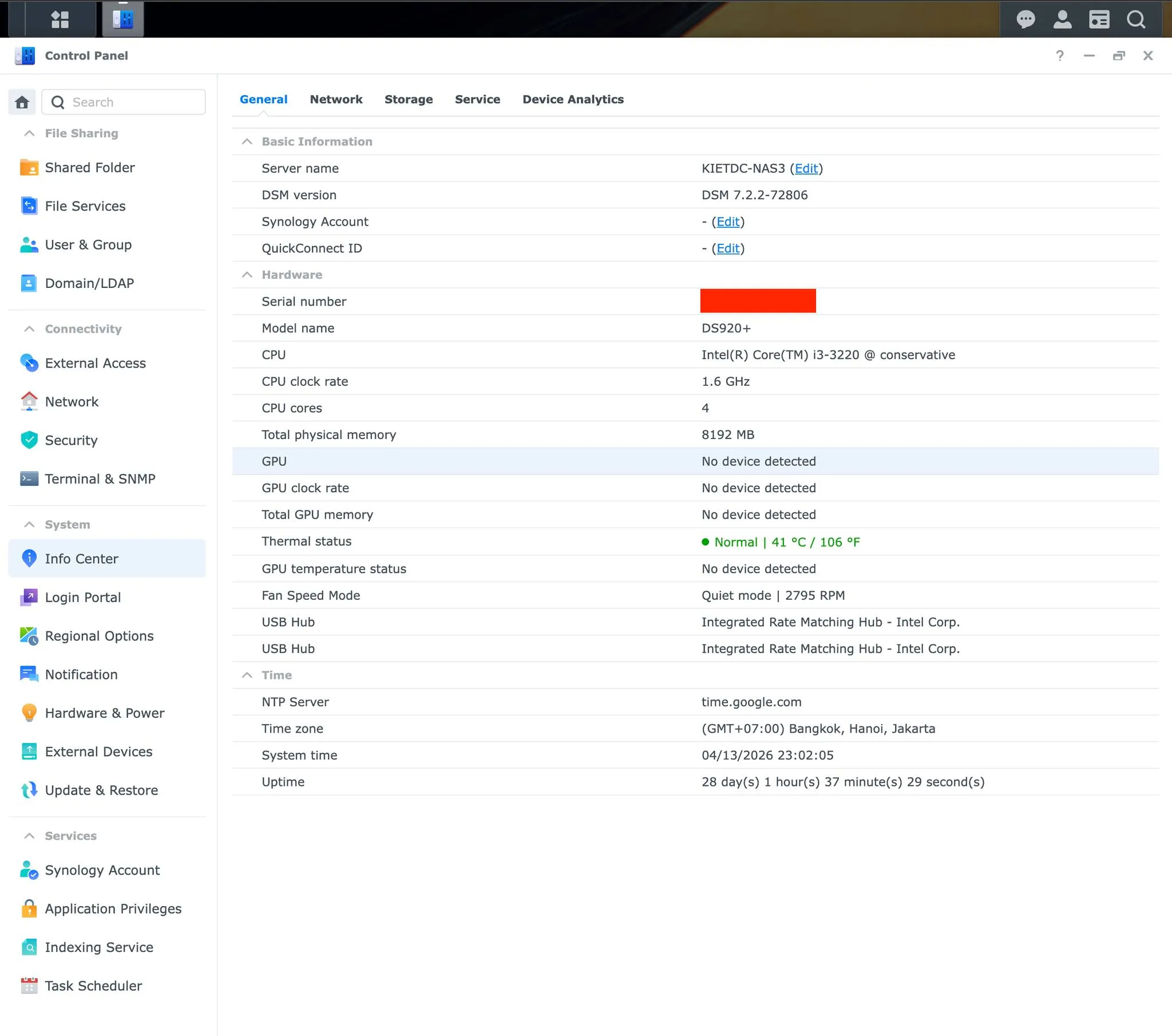Open Hardware & Power settings

(x=107, y=713)
